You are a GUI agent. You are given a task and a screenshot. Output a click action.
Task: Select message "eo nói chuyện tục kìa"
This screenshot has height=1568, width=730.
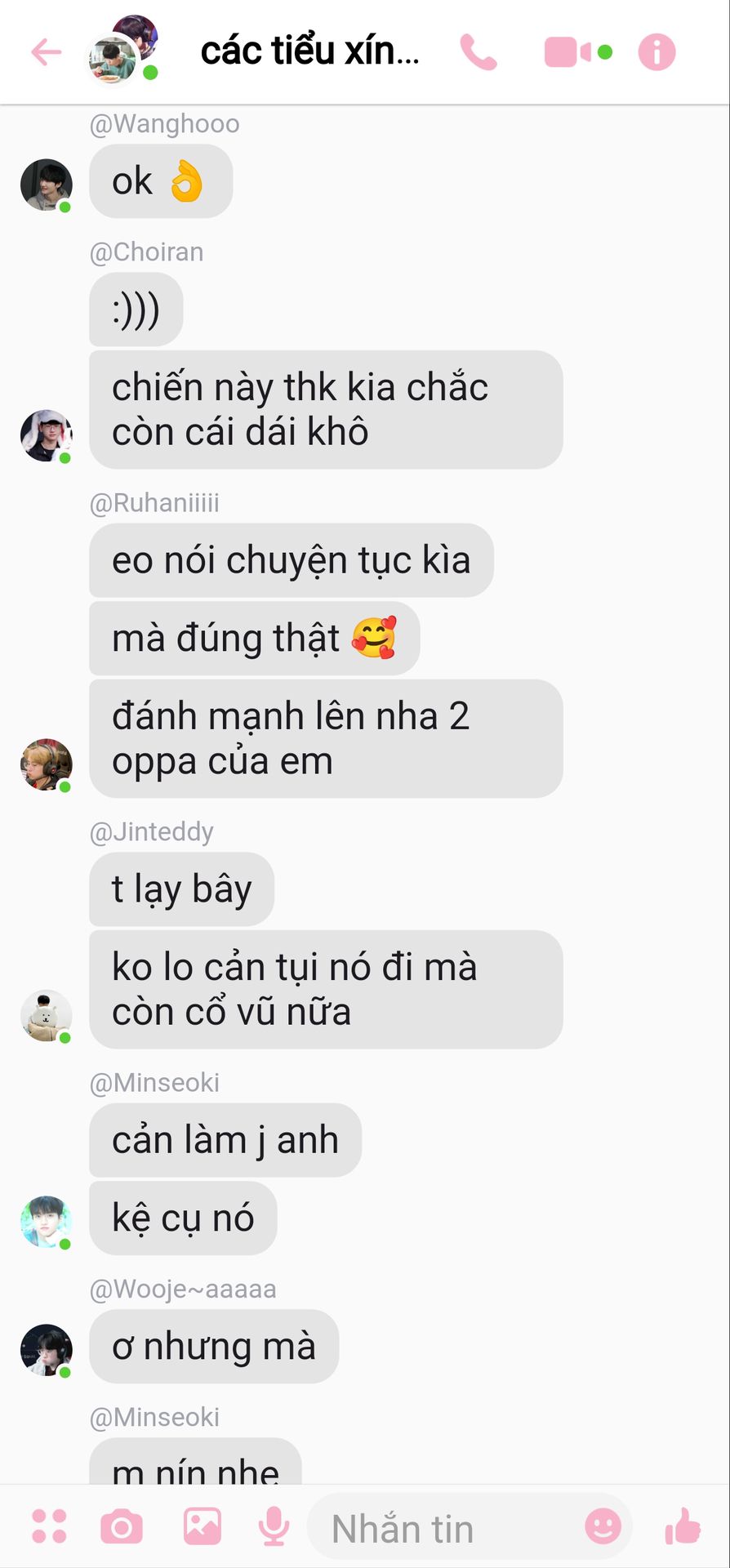click(x=292, y=560)
